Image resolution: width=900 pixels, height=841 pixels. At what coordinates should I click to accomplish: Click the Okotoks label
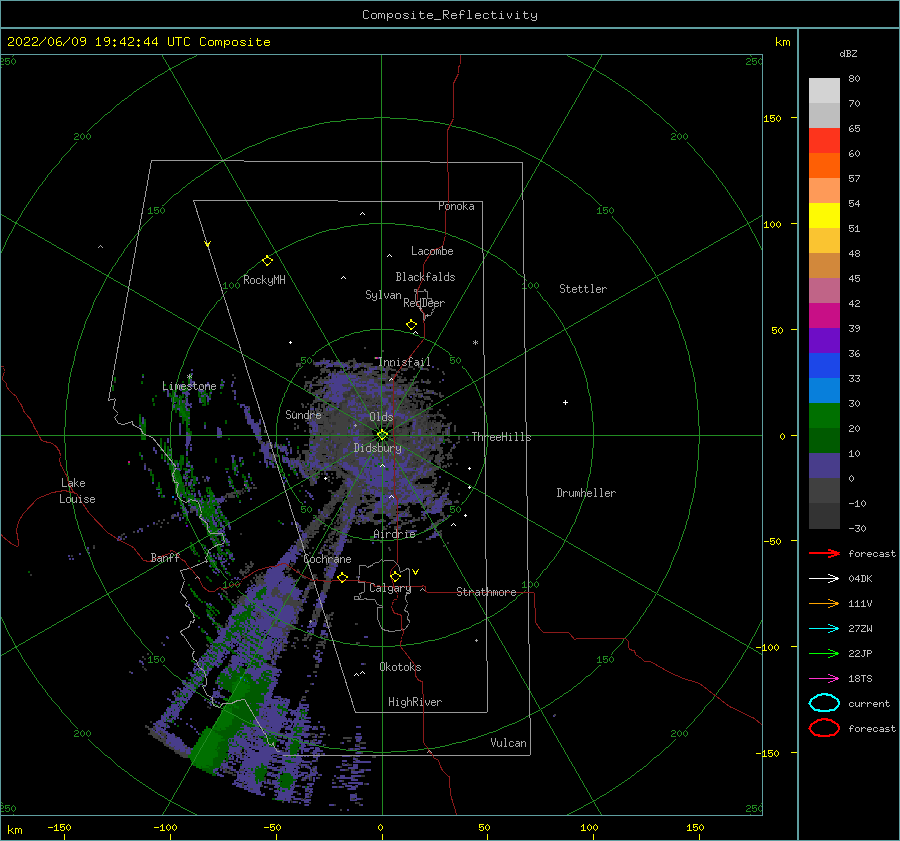400,667
